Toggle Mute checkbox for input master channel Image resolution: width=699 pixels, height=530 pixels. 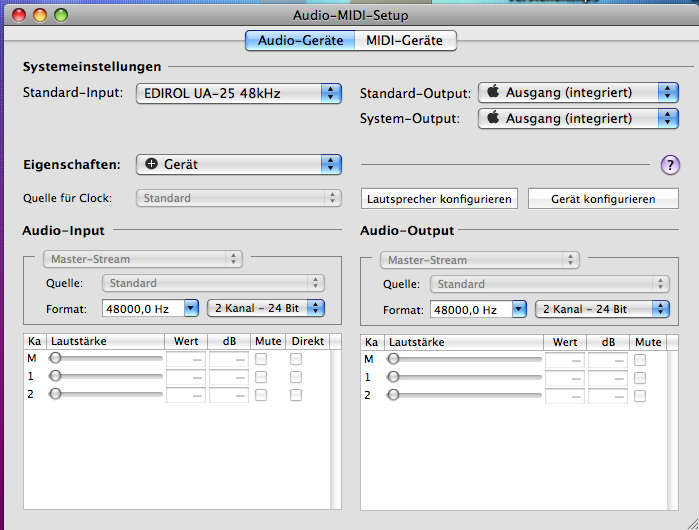coord(261,358)
